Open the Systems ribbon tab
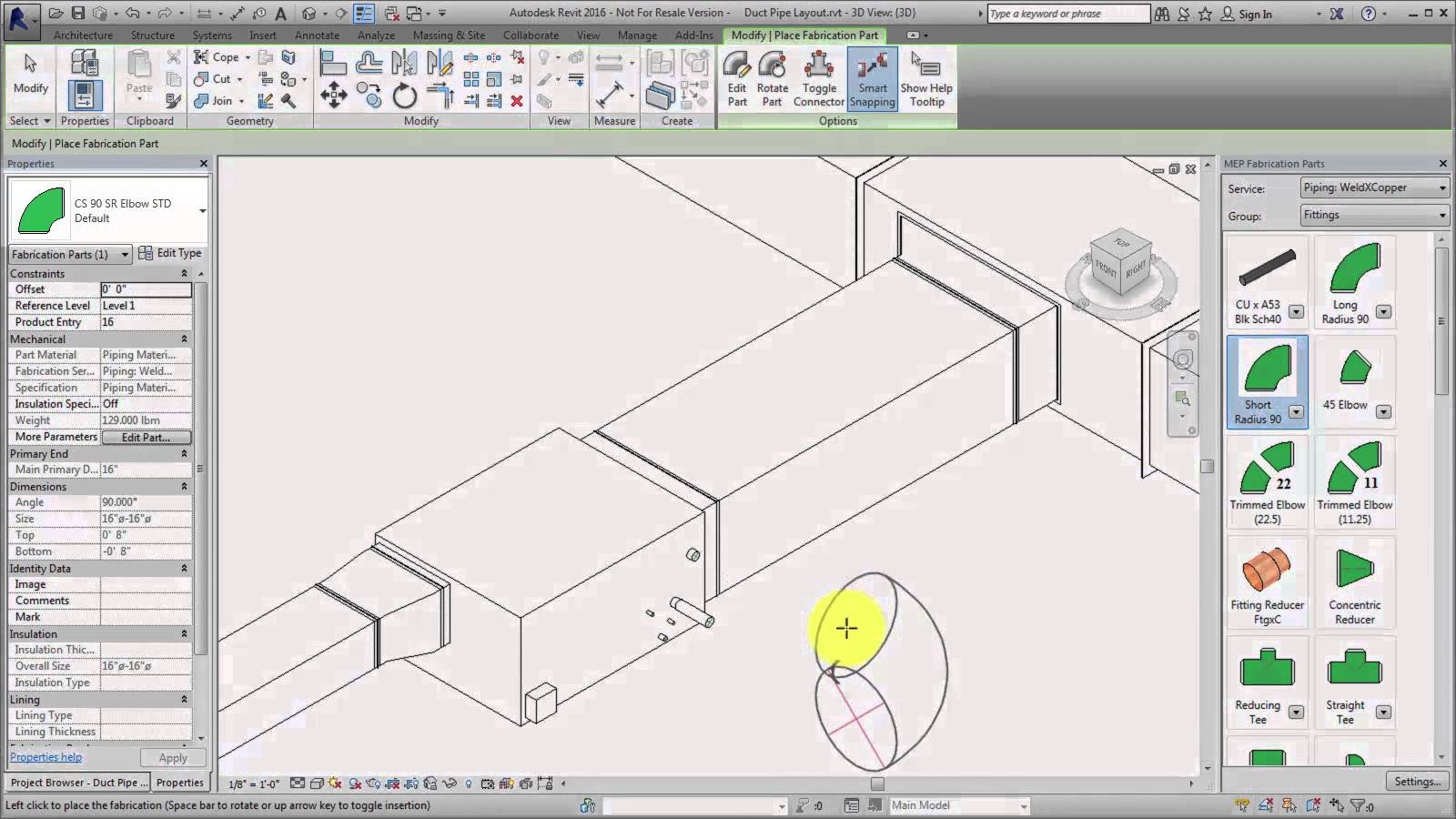The height and width of the screenshot is (819, 1456). 211,35
